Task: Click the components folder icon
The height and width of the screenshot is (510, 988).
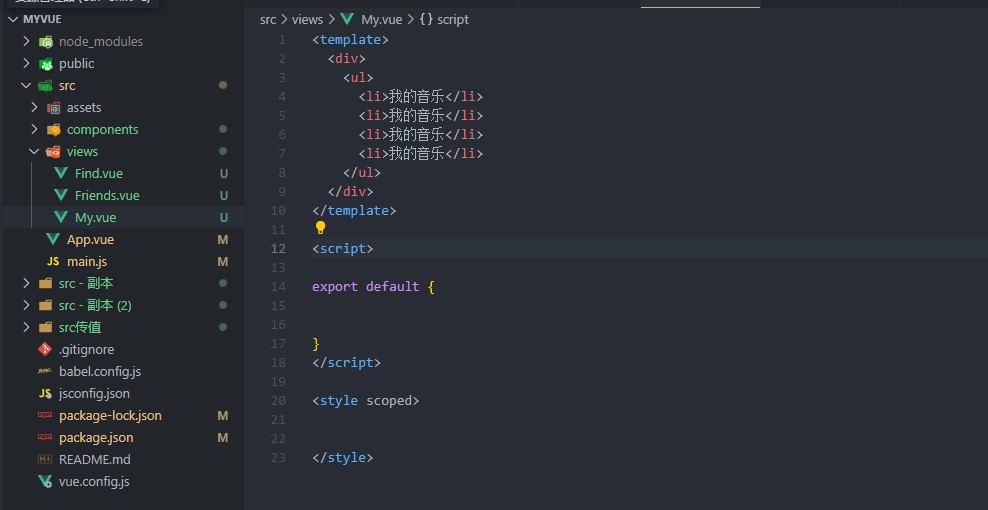Action: click(54, 130)
